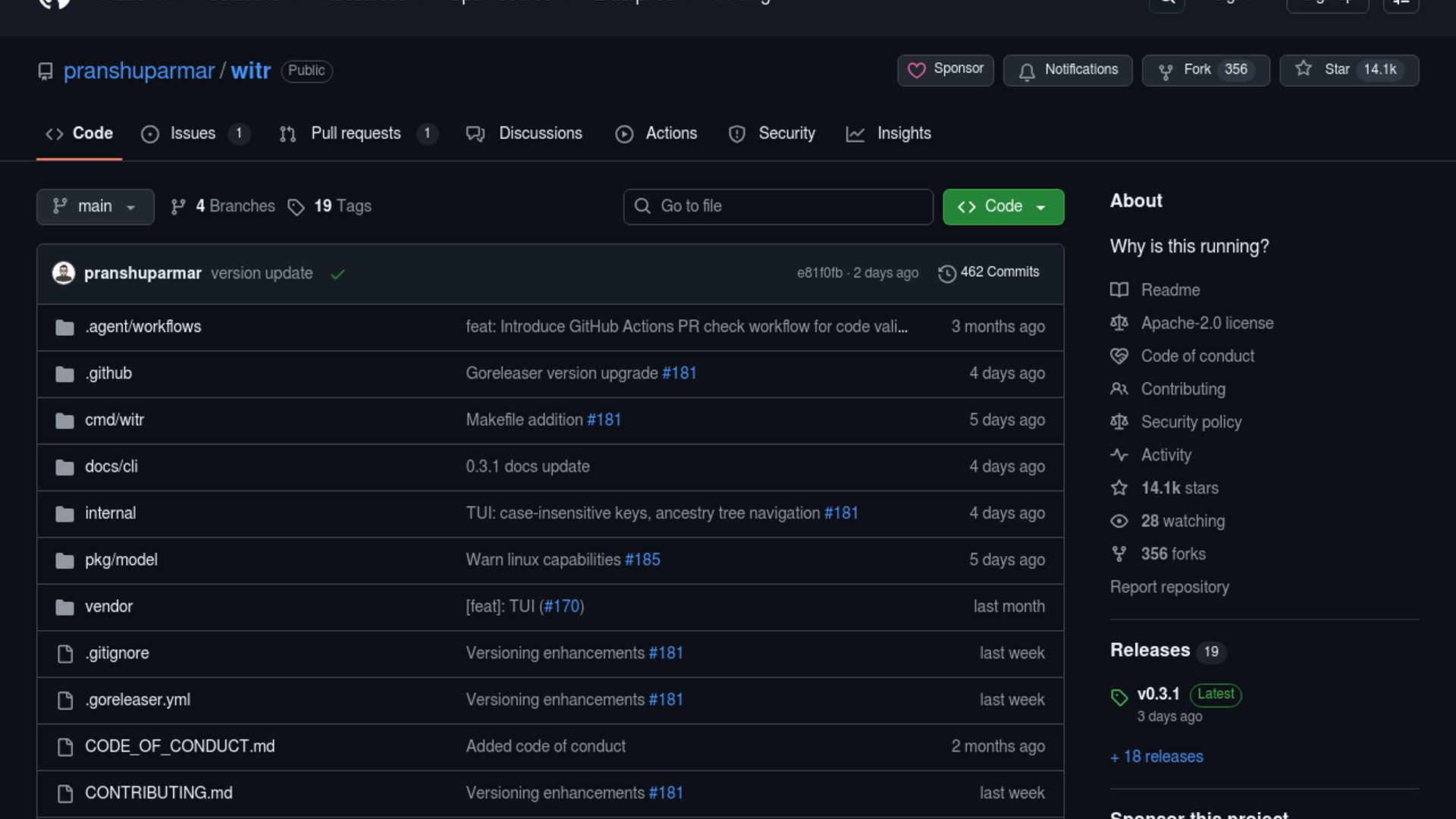
Task: Click the Fork icon button
Action: [1166, 71]
